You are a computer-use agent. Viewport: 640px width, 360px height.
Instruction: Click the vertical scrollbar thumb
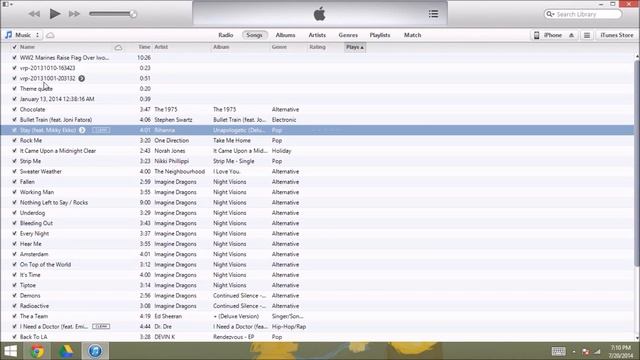637,163
